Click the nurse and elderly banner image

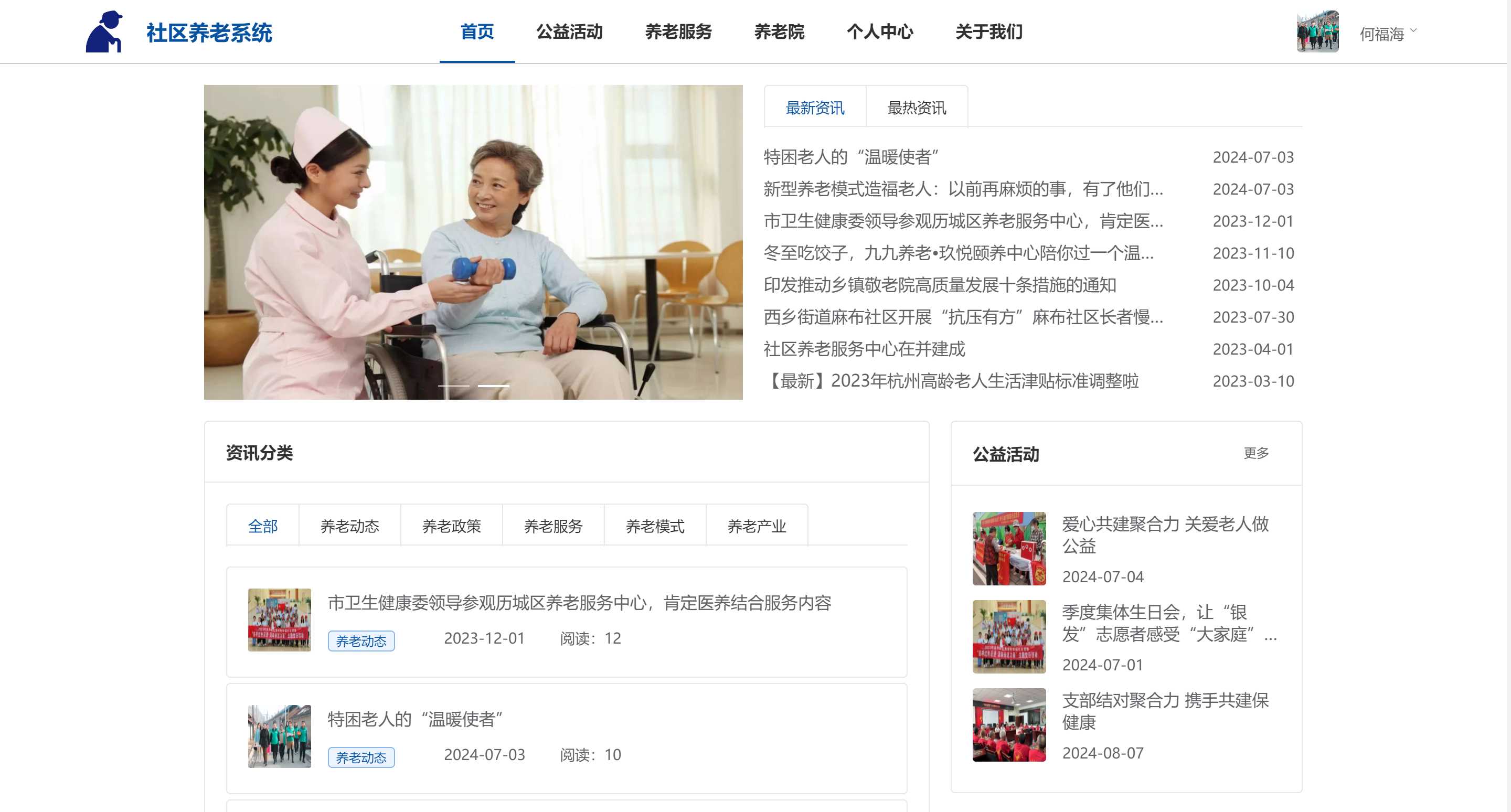coord(473,241)
